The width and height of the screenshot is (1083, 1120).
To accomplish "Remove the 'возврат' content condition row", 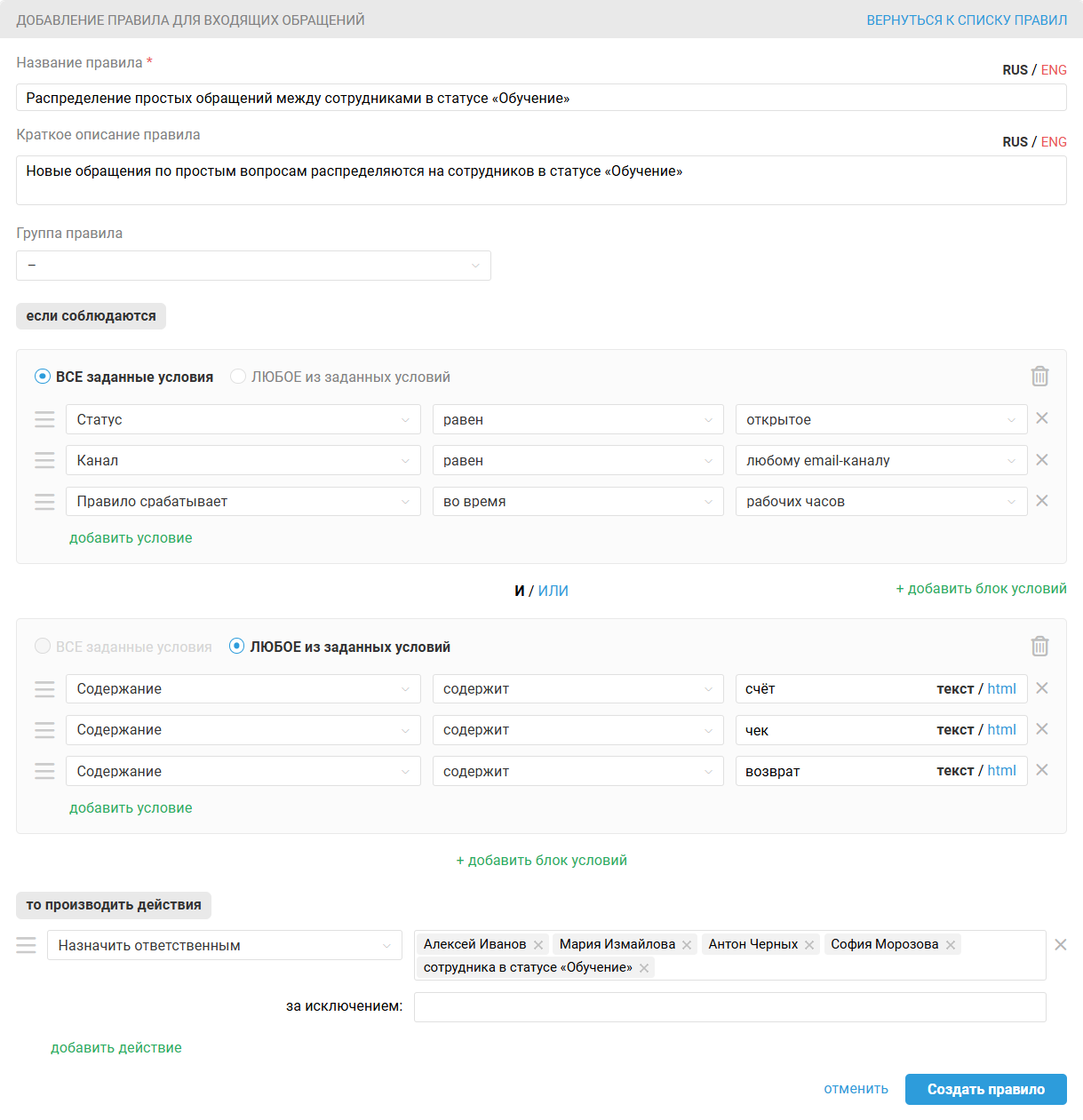I will [1042, 770].
